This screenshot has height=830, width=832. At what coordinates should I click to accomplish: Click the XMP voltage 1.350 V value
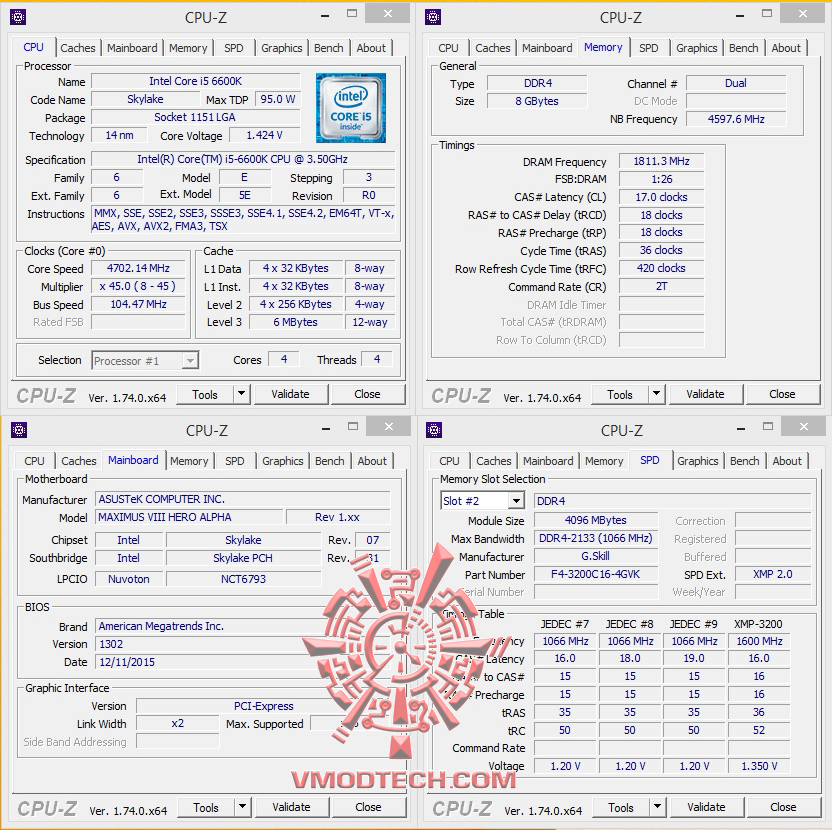pos(759,766)
